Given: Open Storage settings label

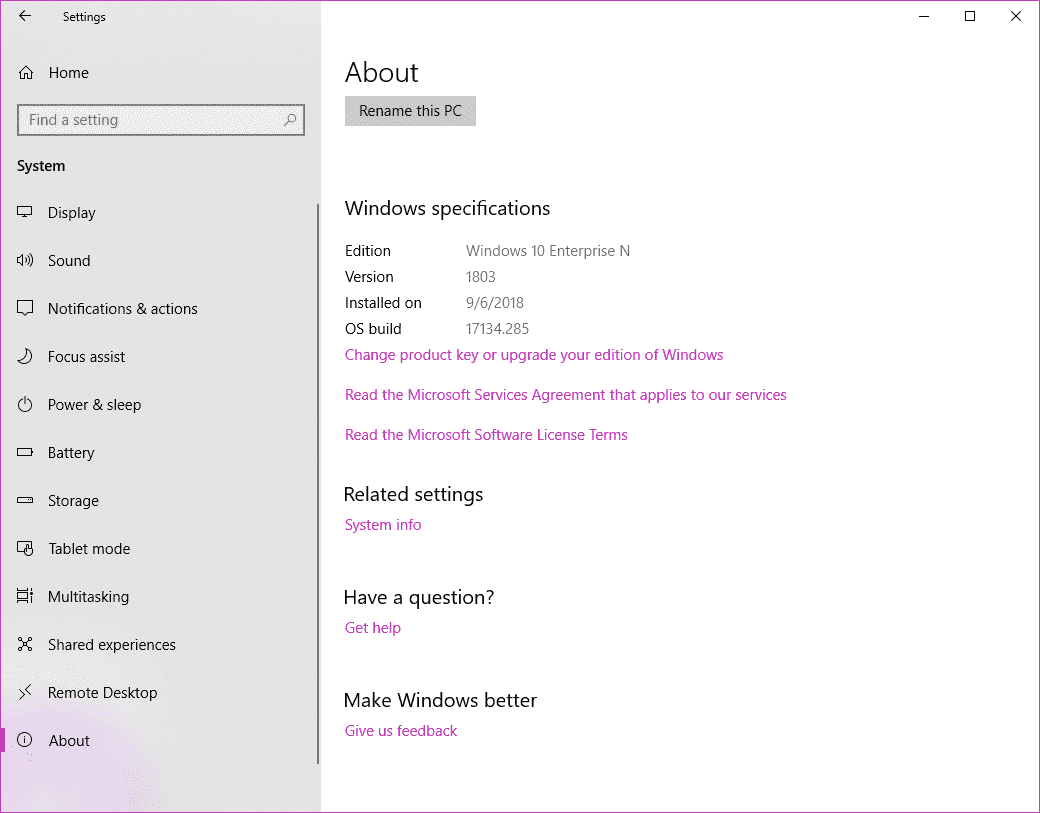Looking at the screenshot, I should (73, 501).
